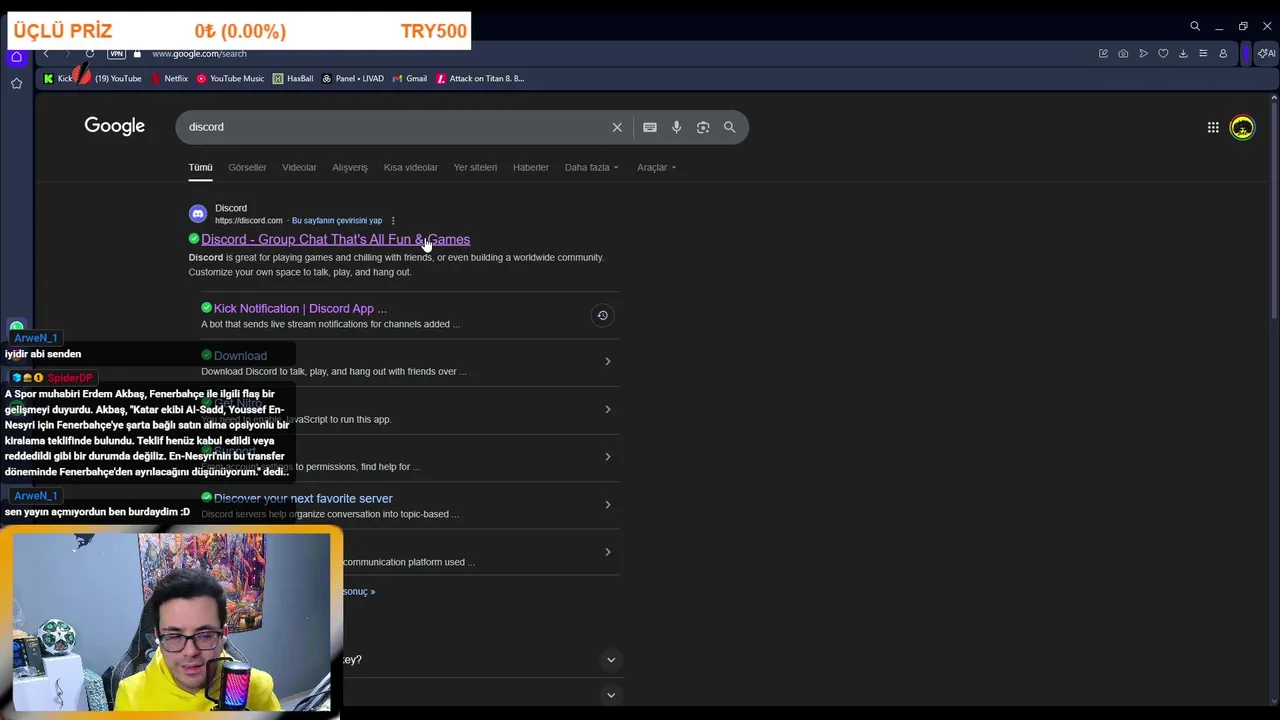Click the padlock site security icon
The image size is (1280, 720).
point(137,54)
